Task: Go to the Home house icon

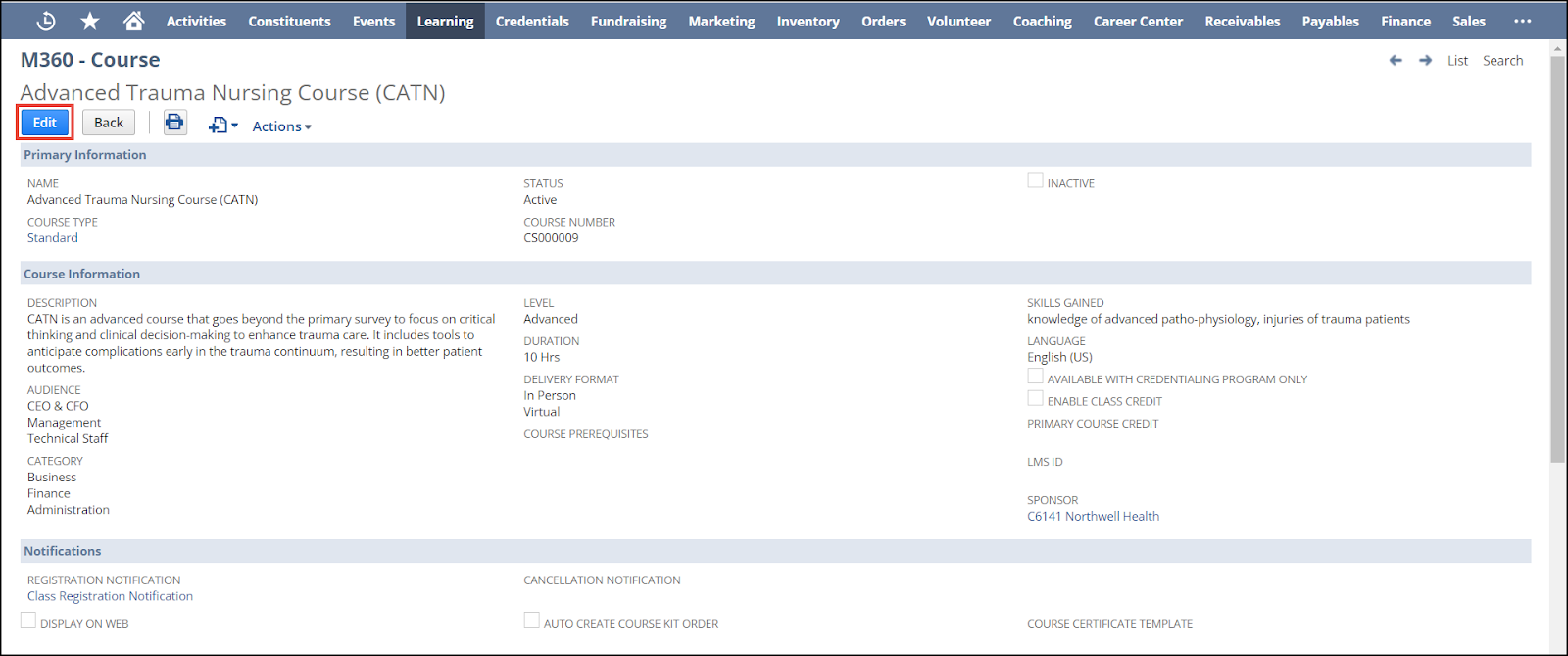Action: coord(134,21)
